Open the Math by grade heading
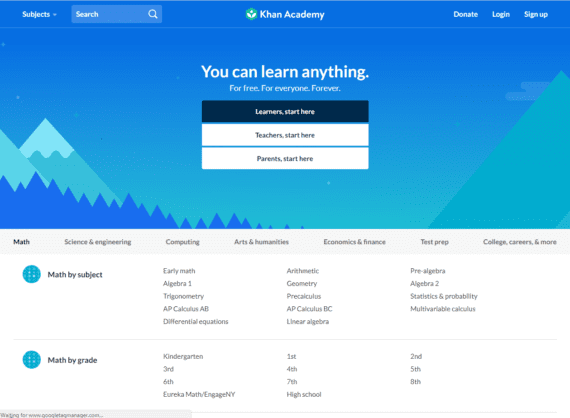 coord(72,360)
